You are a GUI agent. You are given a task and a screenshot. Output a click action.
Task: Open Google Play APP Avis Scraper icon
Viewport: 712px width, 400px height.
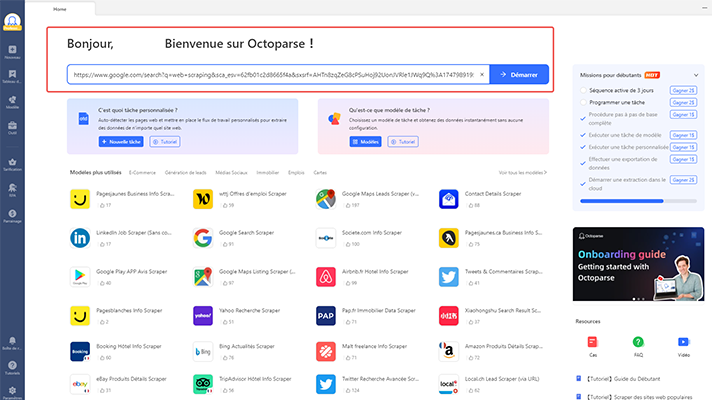coord(80,277)
